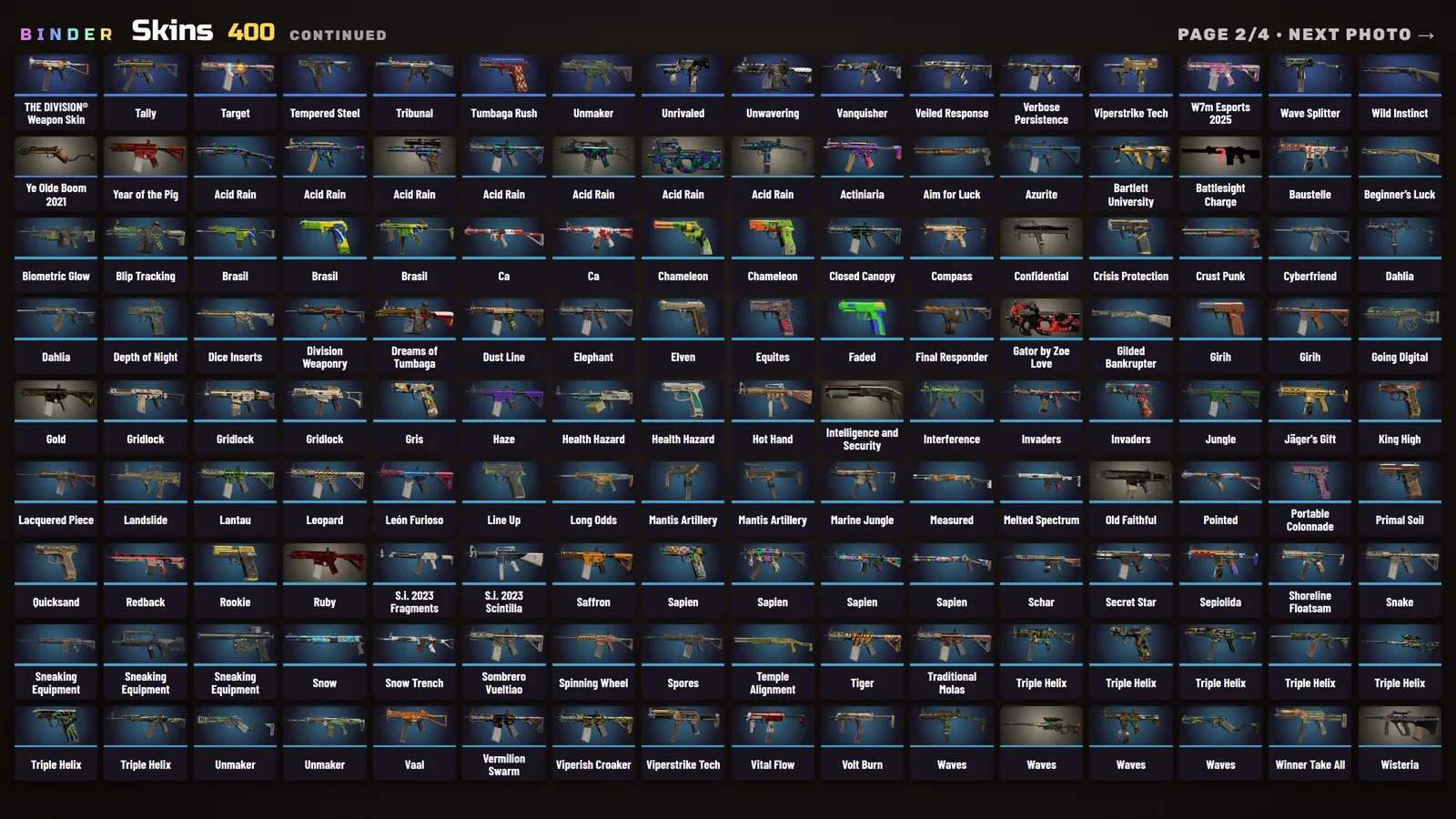Click the W7m Esports 2025 skin image
The width and height of the screenshot is (1456, 819).
pos(1220,75)
